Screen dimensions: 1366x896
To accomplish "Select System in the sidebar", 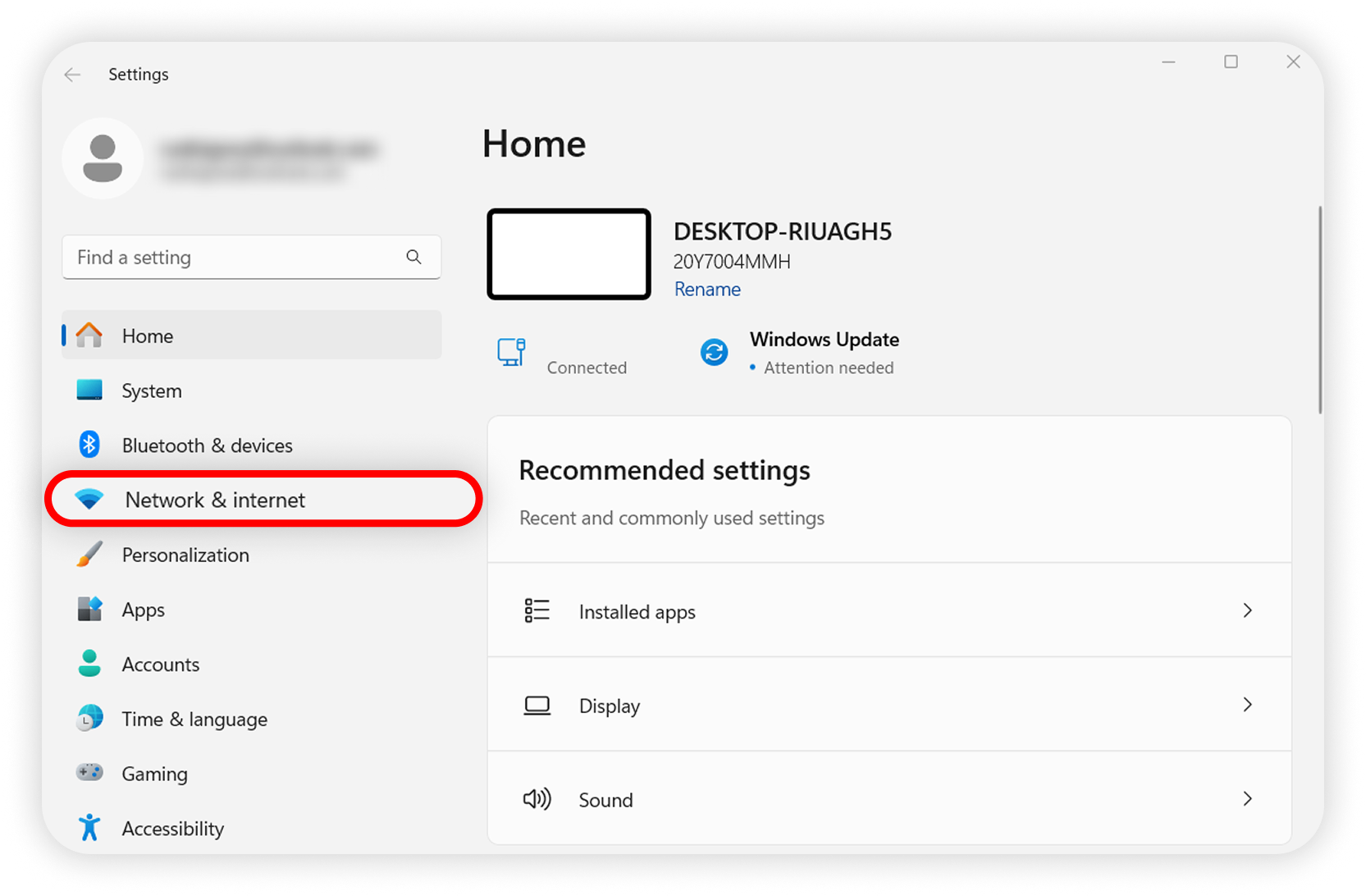I will point(152,391).
